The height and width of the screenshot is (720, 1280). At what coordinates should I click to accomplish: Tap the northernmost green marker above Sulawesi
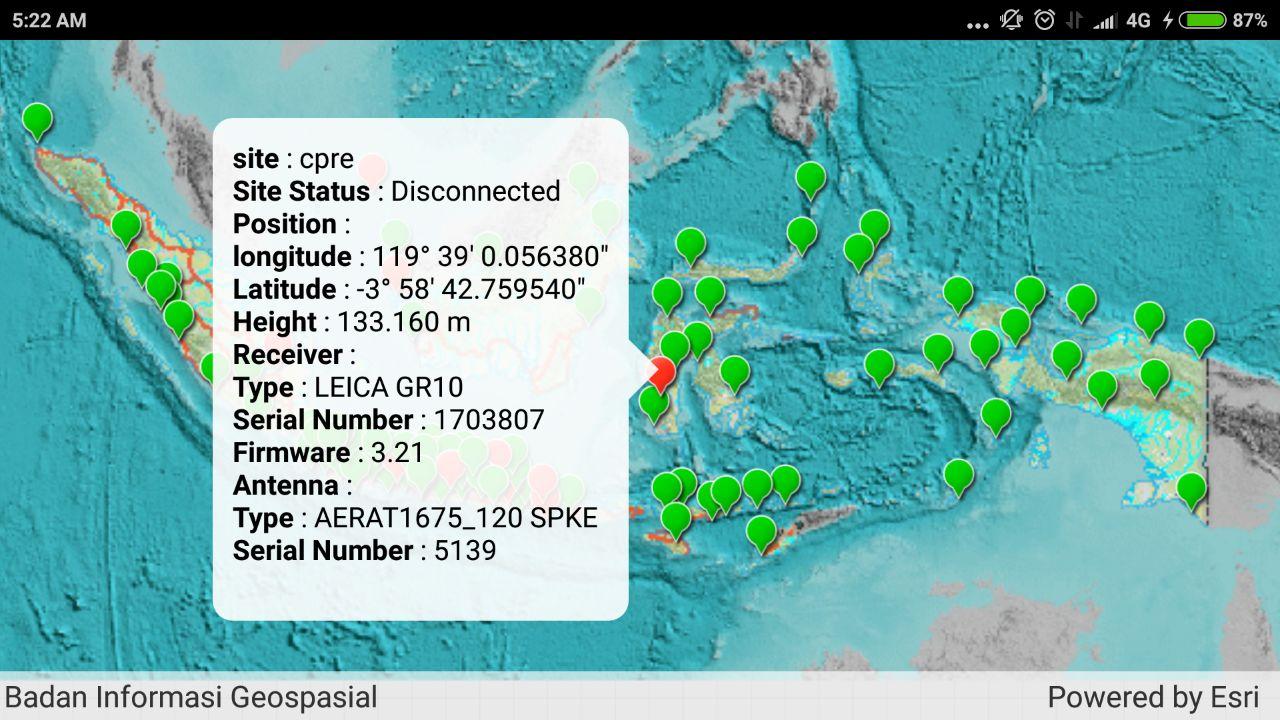[x=810, y=180]
